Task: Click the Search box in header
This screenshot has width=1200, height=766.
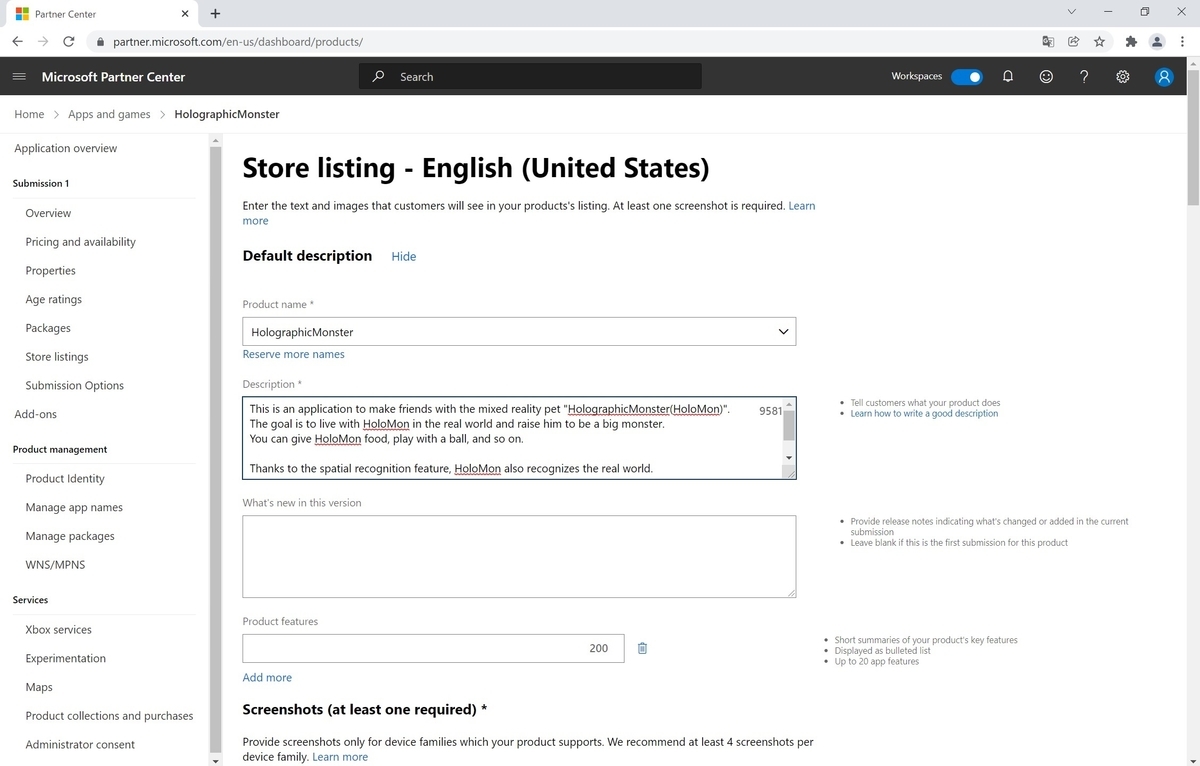Action: coord(530,76)
